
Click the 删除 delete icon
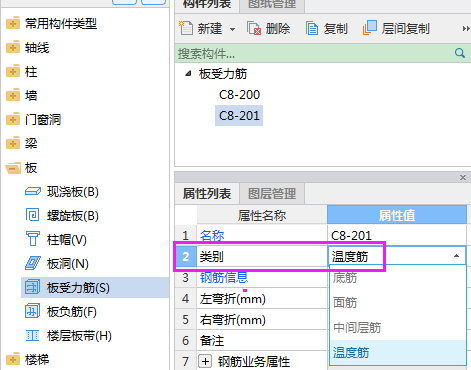point(254,28)
